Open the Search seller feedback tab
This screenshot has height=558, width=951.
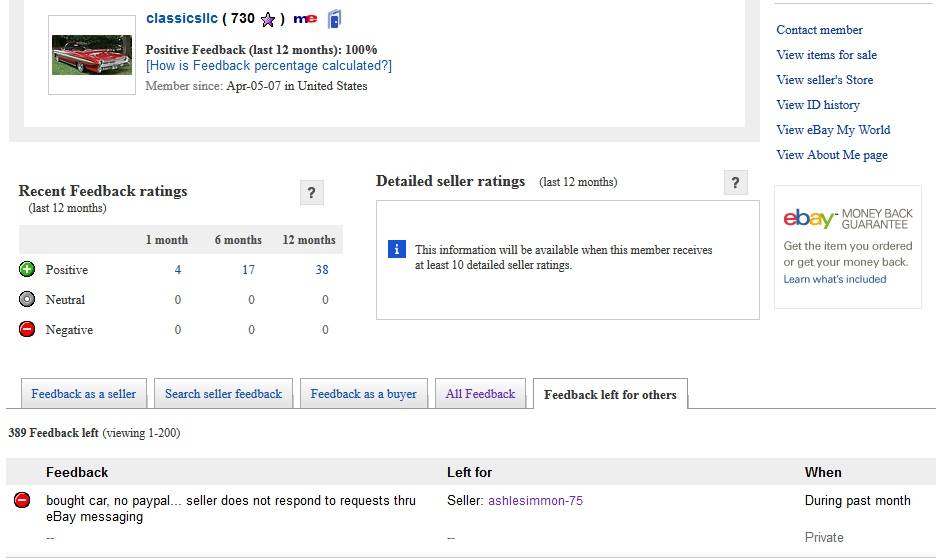(223, 394)
